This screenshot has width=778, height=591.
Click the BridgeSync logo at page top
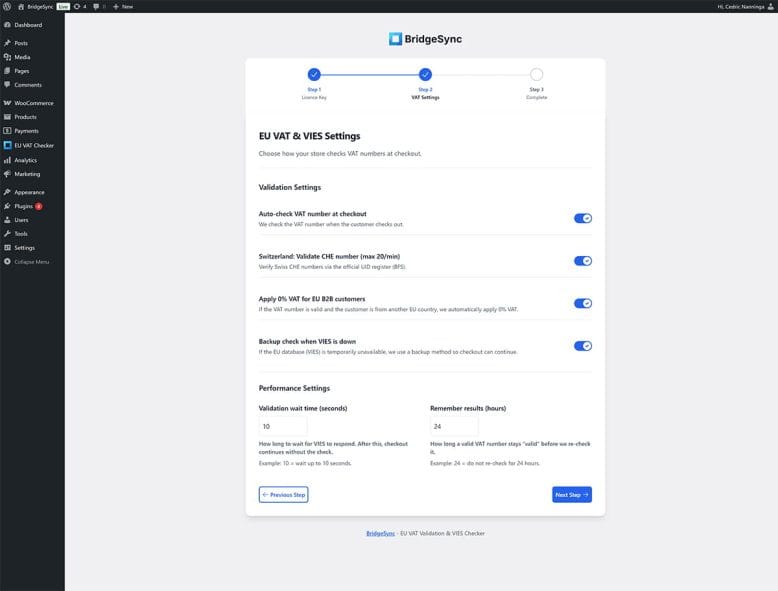coord(425,39)
